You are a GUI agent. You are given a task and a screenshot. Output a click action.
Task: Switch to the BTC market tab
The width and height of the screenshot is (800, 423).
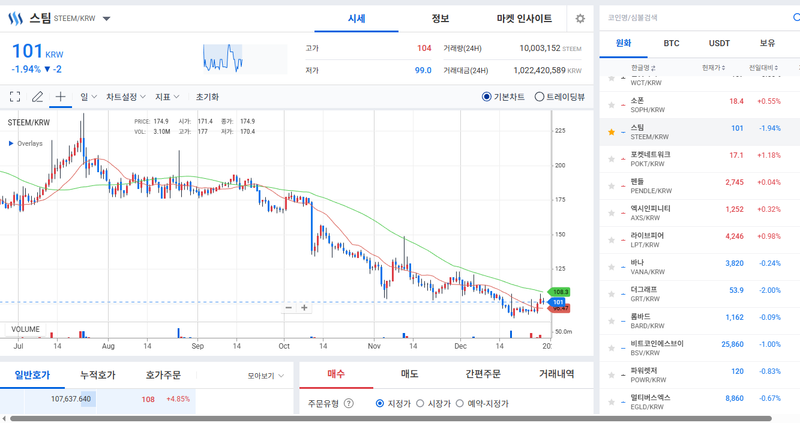pos(671,44)
